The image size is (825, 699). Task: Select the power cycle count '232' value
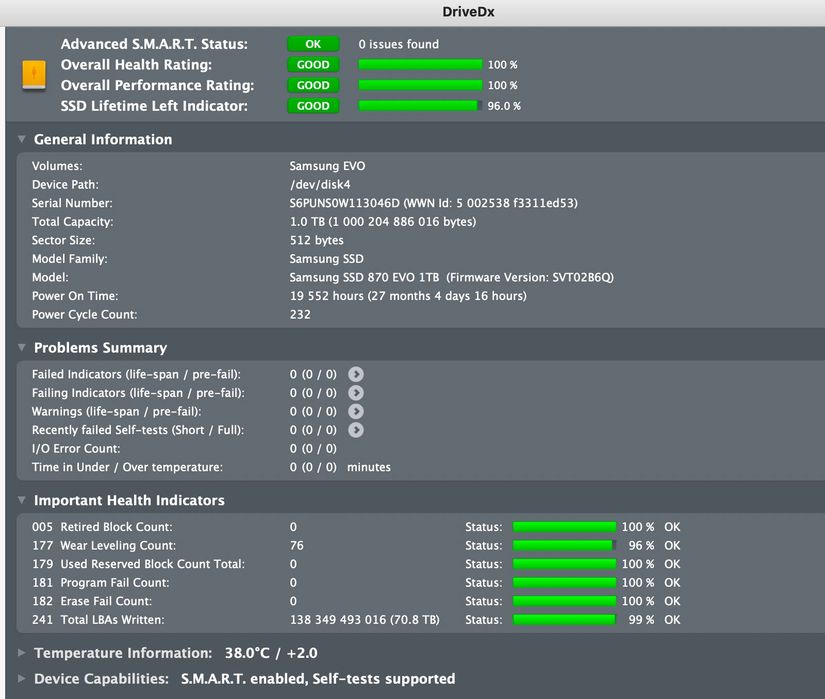click(x=300, y=315)
